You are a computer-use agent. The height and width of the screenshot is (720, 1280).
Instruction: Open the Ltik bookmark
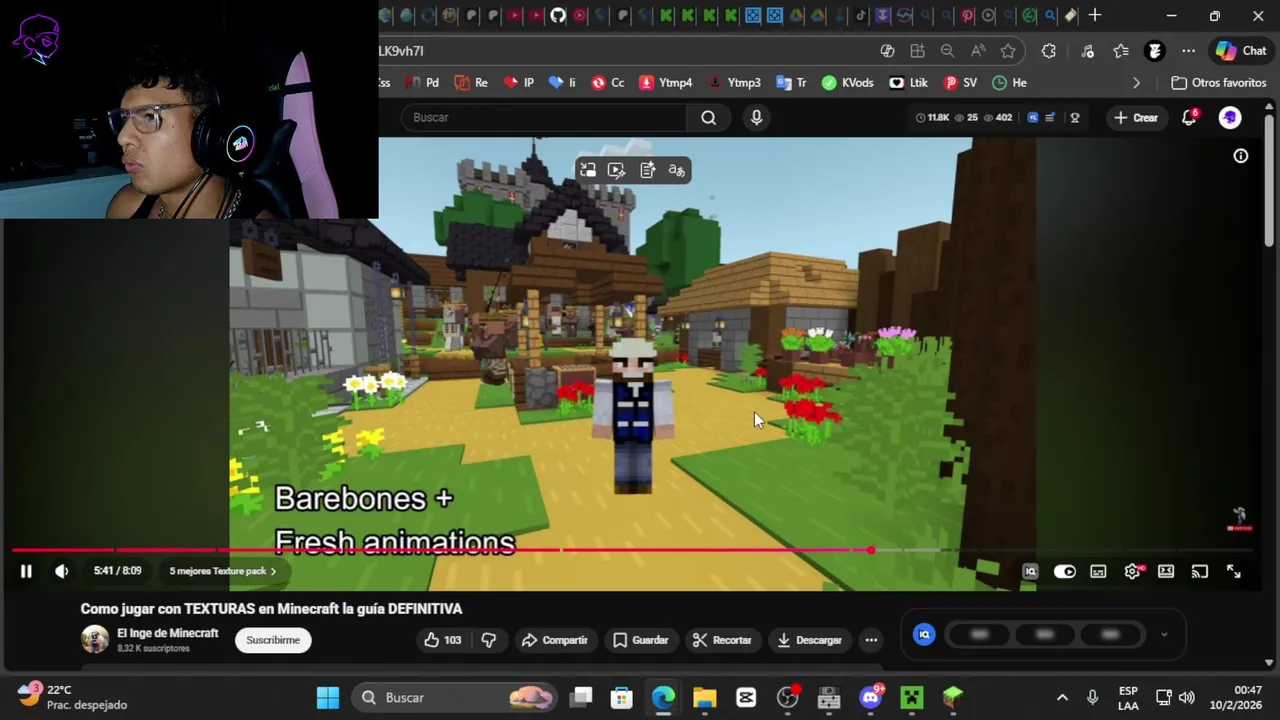pyautogui.click(x=909, y=83)
